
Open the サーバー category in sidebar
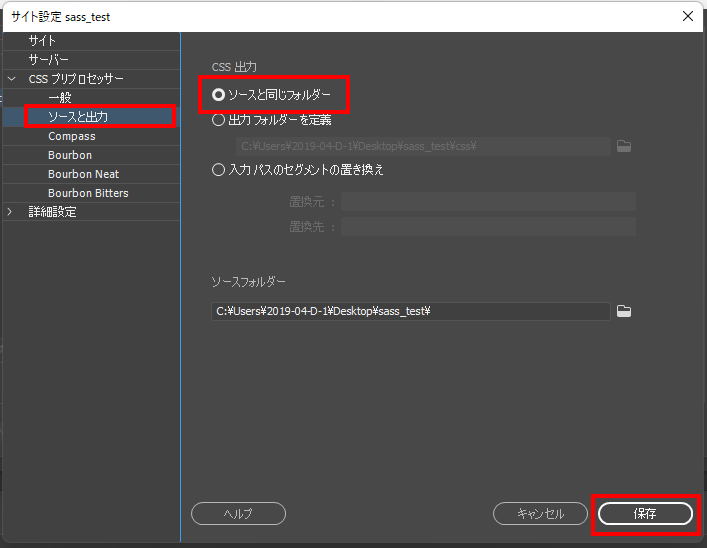[48, 60]
